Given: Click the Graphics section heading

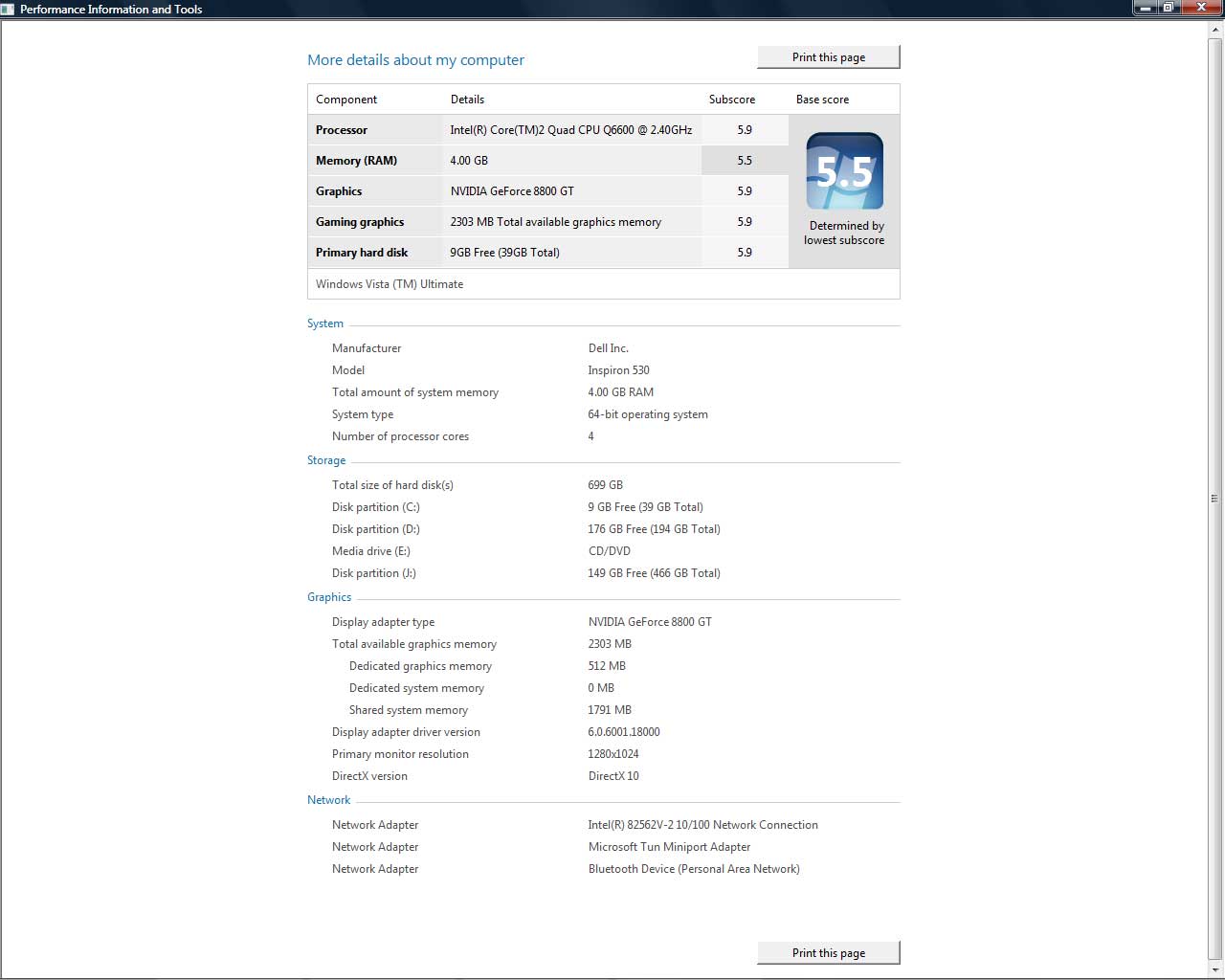Looking at the screenshot, I should pos(329,597).
